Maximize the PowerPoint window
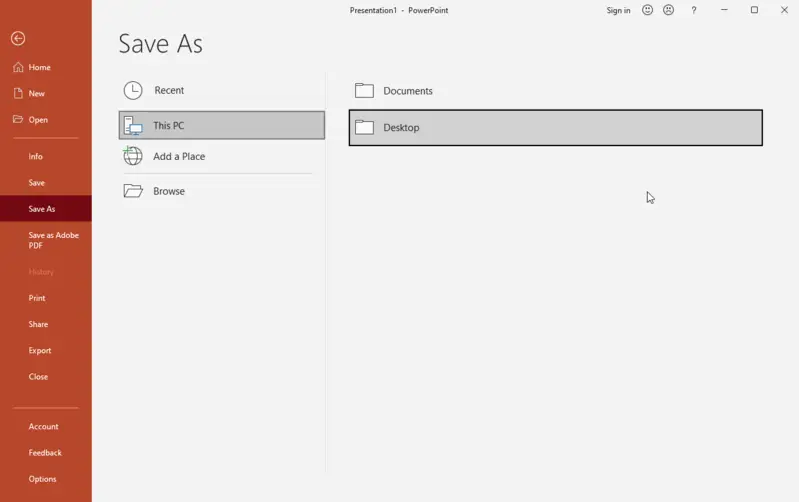Screen dimensions: 799x502 pos(754,10)
